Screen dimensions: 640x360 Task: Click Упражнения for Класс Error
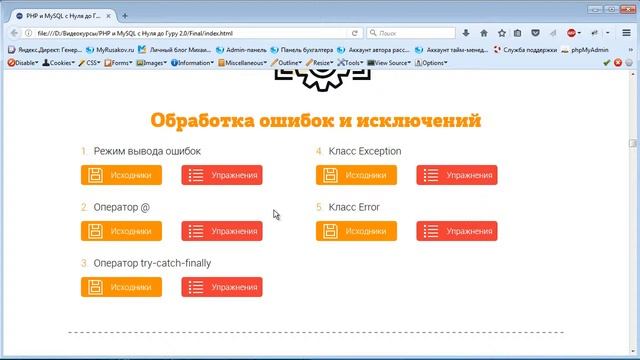pos(457,231)
